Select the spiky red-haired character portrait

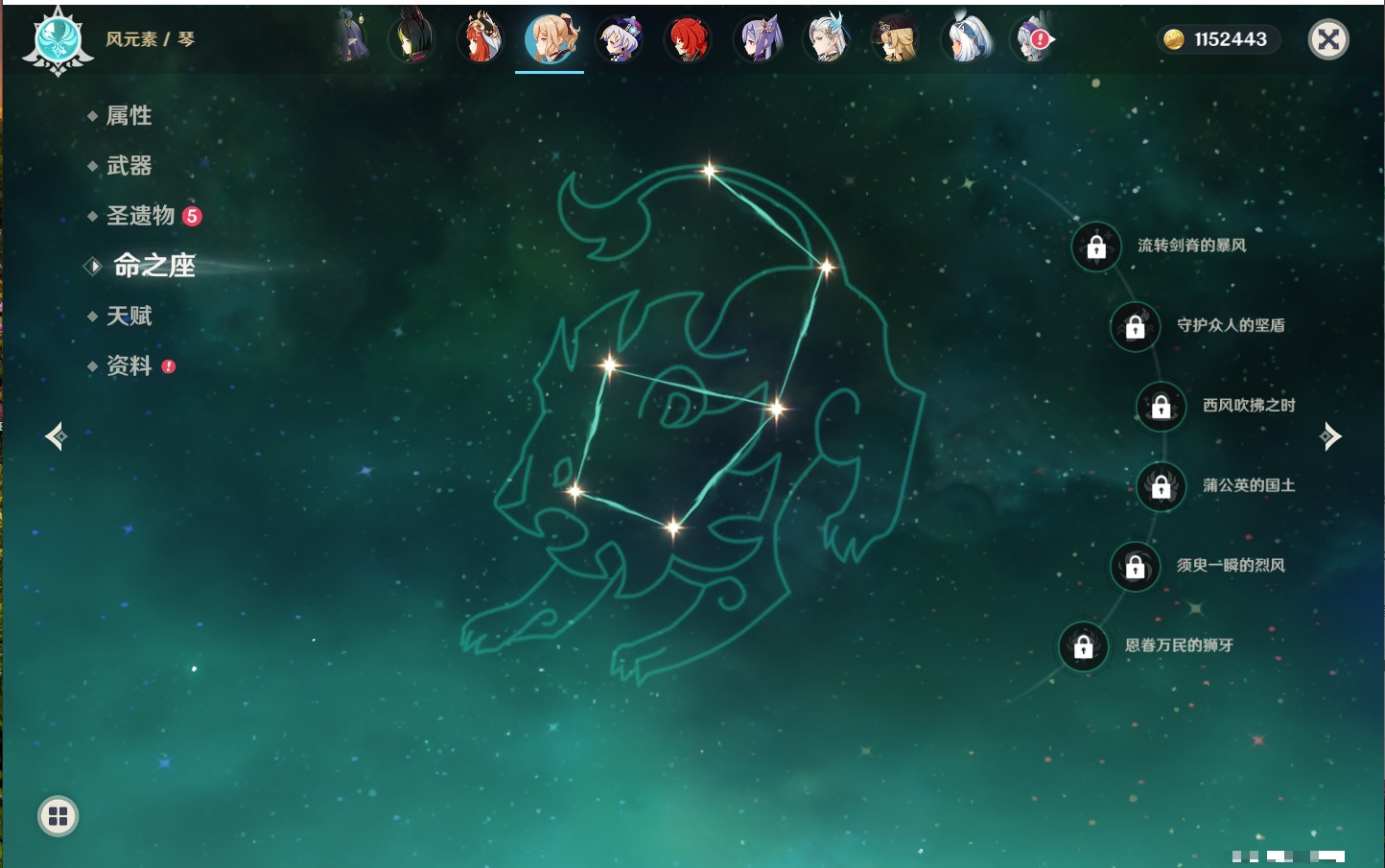pyautogui.click(x=688, y=39)
